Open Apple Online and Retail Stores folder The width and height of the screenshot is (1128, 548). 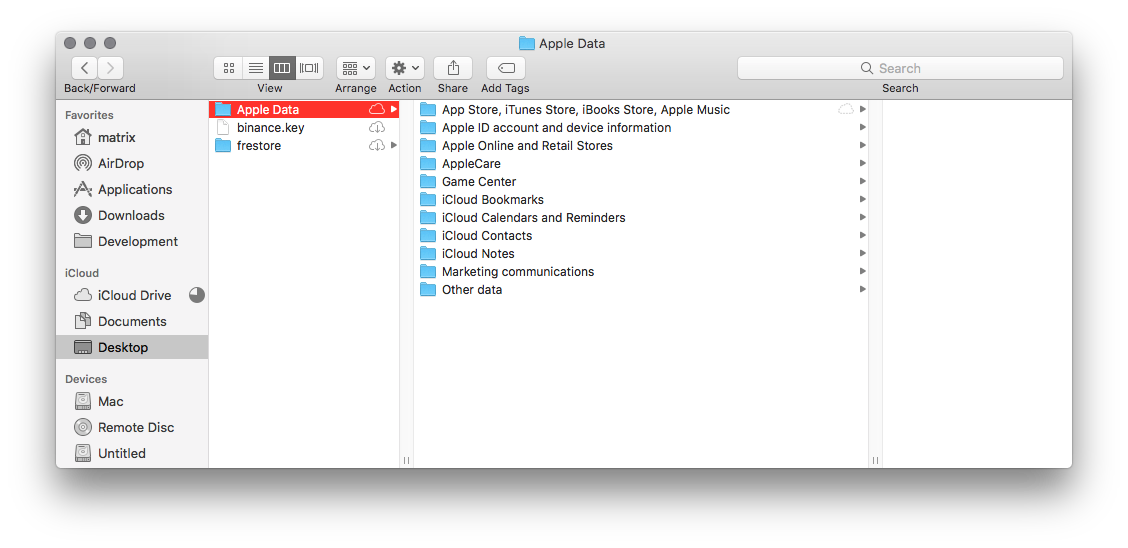point(642,145)
